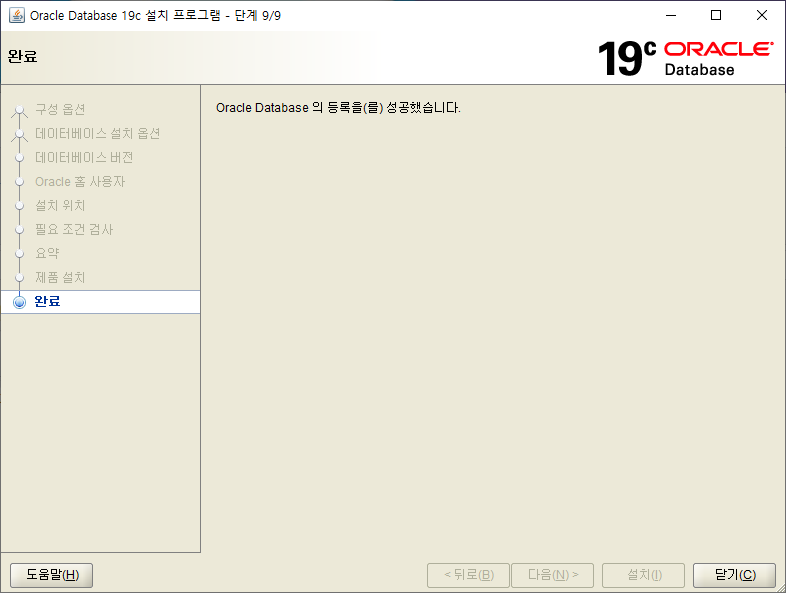Select the 구성 옵션 step

click(x=60, y=109)
